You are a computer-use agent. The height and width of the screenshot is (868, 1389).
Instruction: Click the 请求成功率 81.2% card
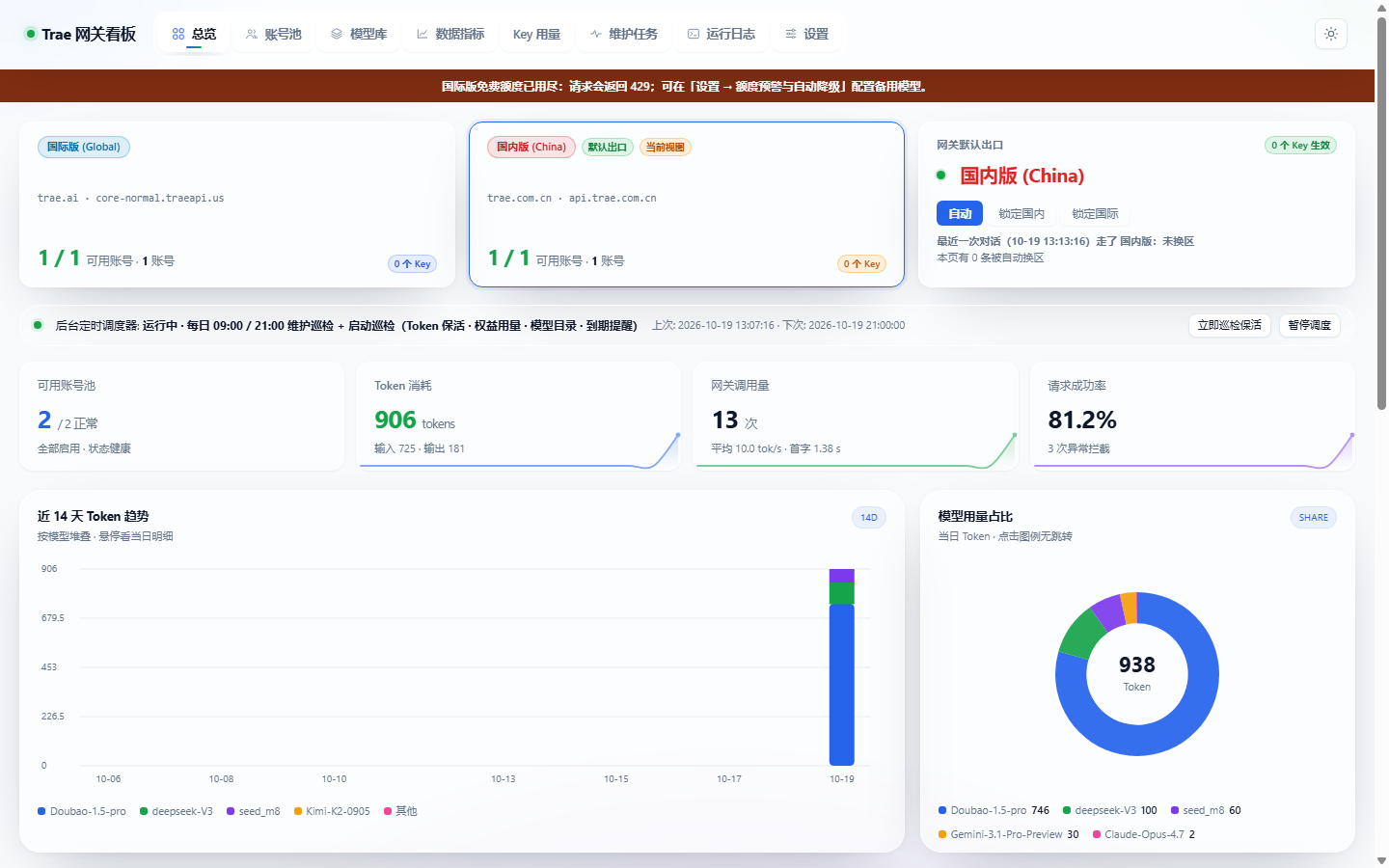tap(1192, 417)
